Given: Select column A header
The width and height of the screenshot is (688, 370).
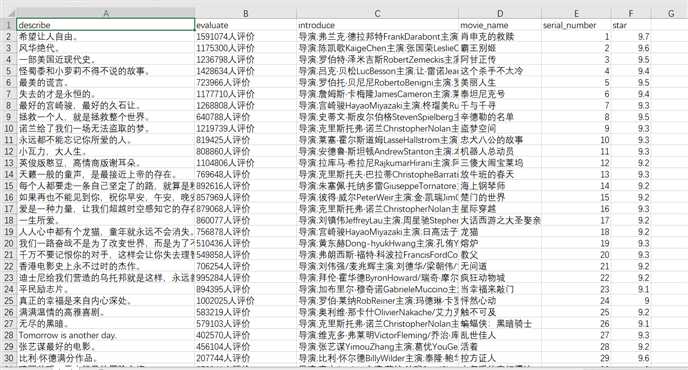Looking at the screenshot, I should pyautogui.click(x=106, y=14).
